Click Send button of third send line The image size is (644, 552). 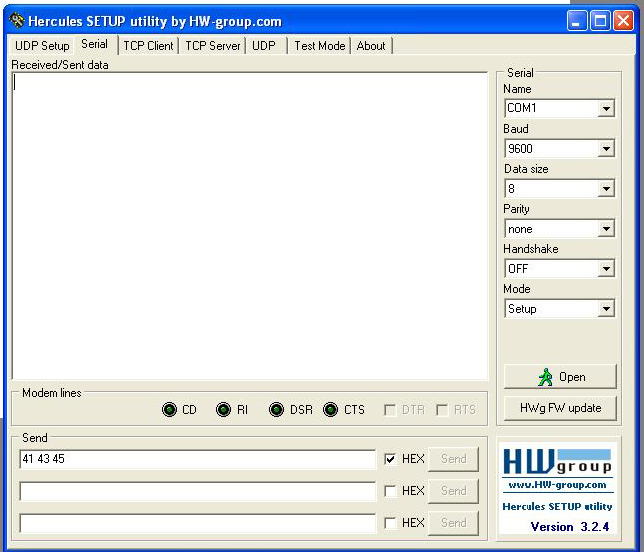pos(453,523)
